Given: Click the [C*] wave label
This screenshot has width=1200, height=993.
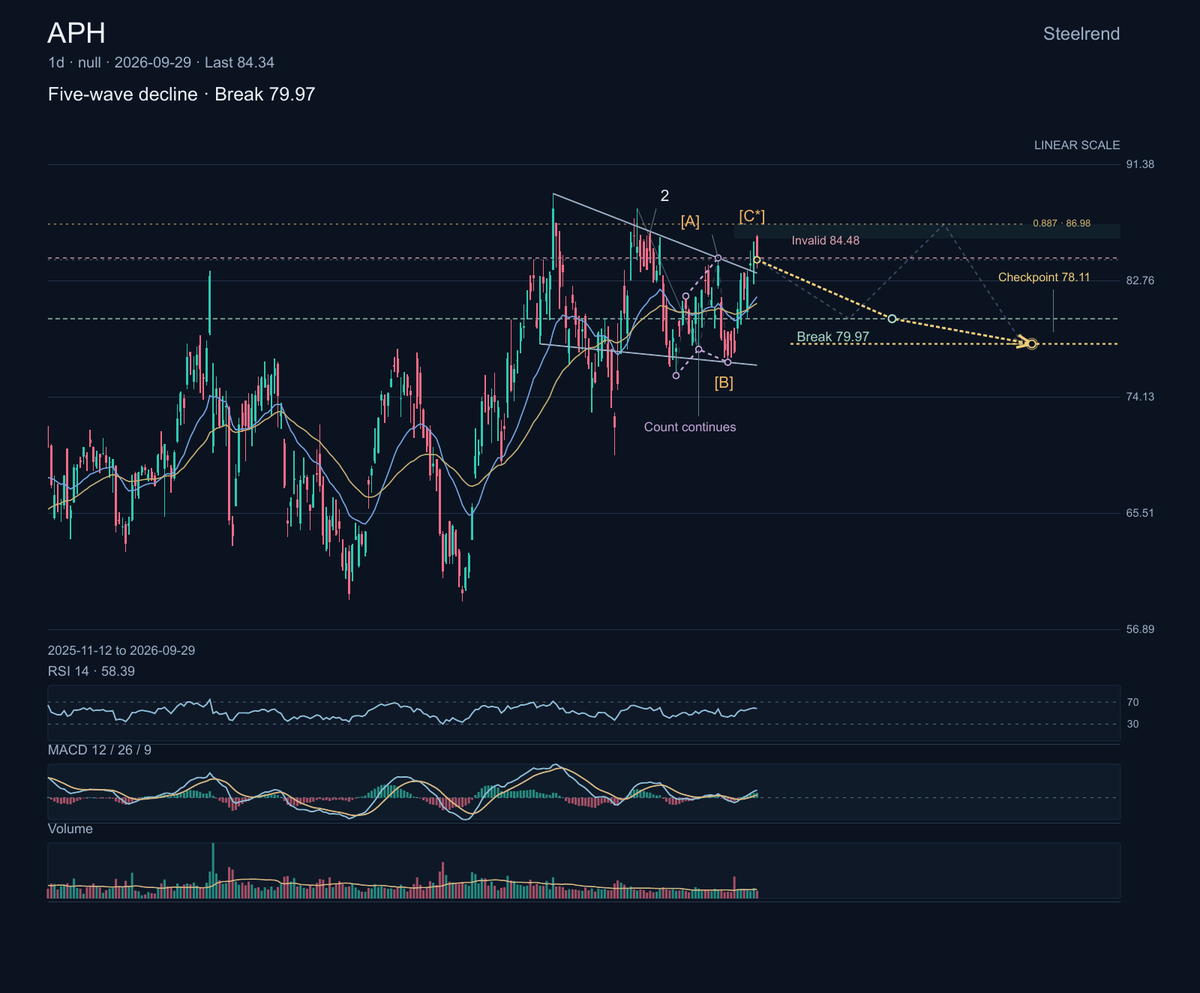Looking at the screenshot, I should tap(752, 215).
